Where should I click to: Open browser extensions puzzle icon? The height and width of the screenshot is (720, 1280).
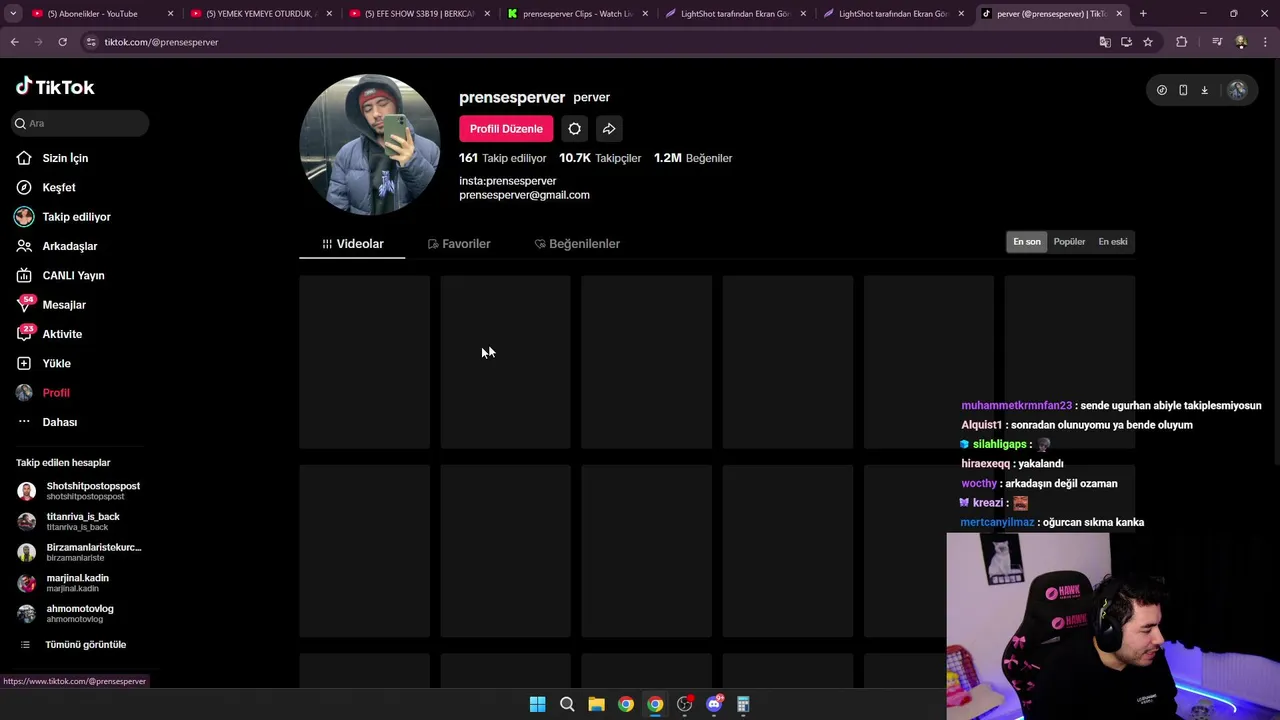[1181, 42]
